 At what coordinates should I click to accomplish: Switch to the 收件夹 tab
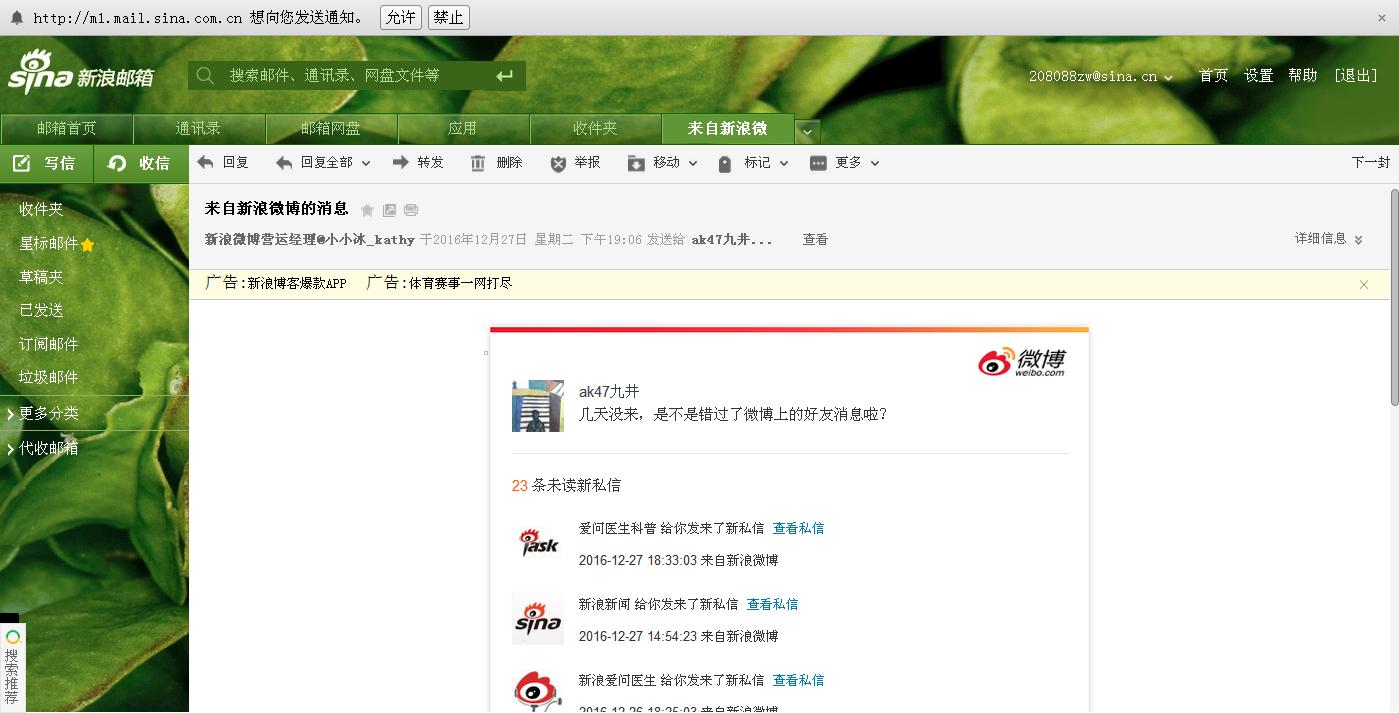595,129
